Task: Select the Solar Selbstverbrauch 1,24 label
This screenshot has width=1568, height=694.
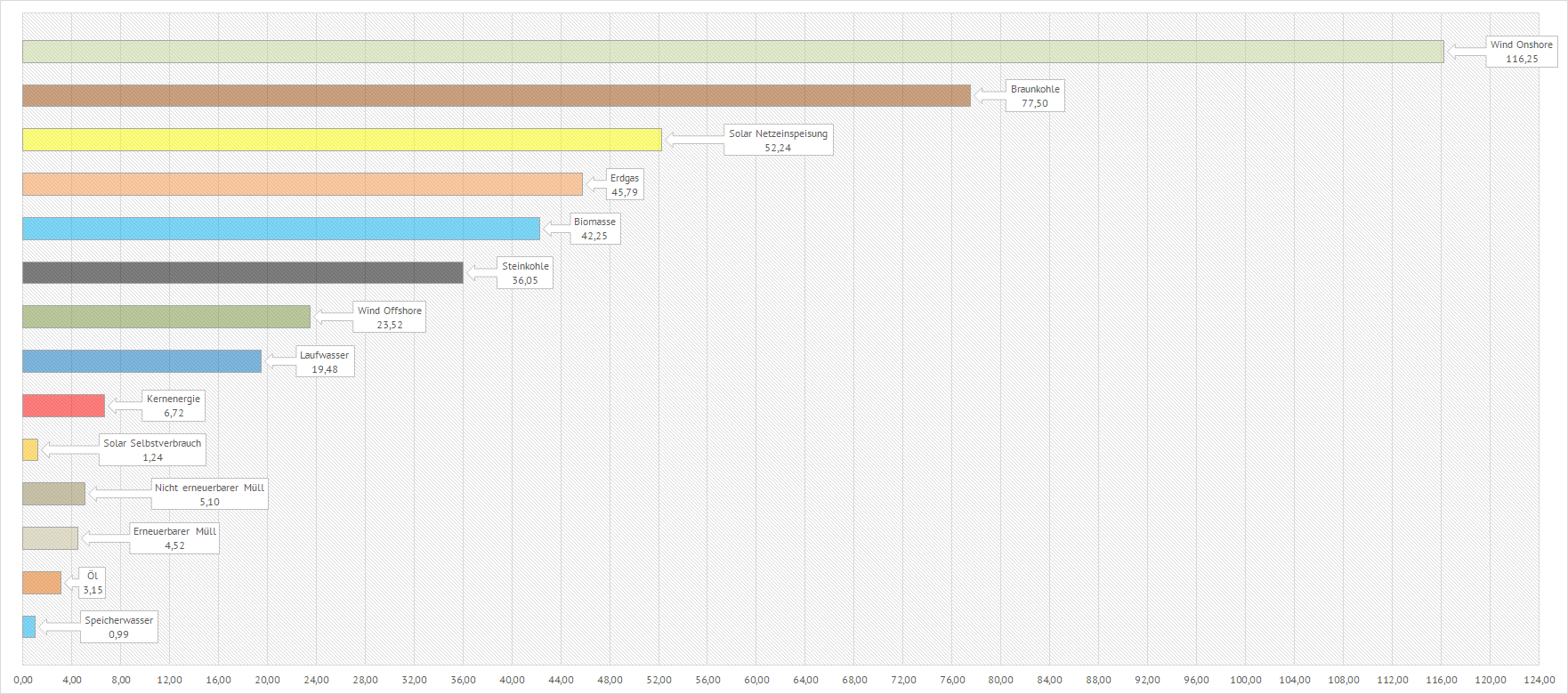Action: pyautogui.click(x=152, y=450)
